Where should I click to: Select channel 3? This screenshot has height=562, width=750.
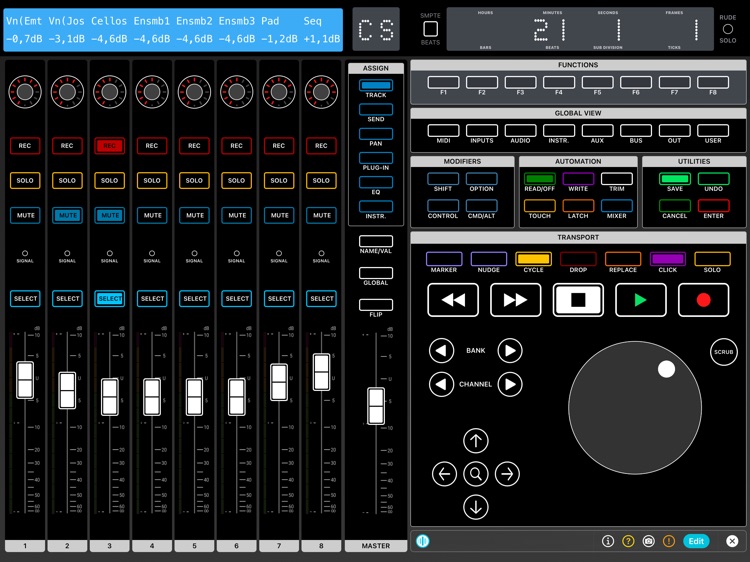(110, 298)
